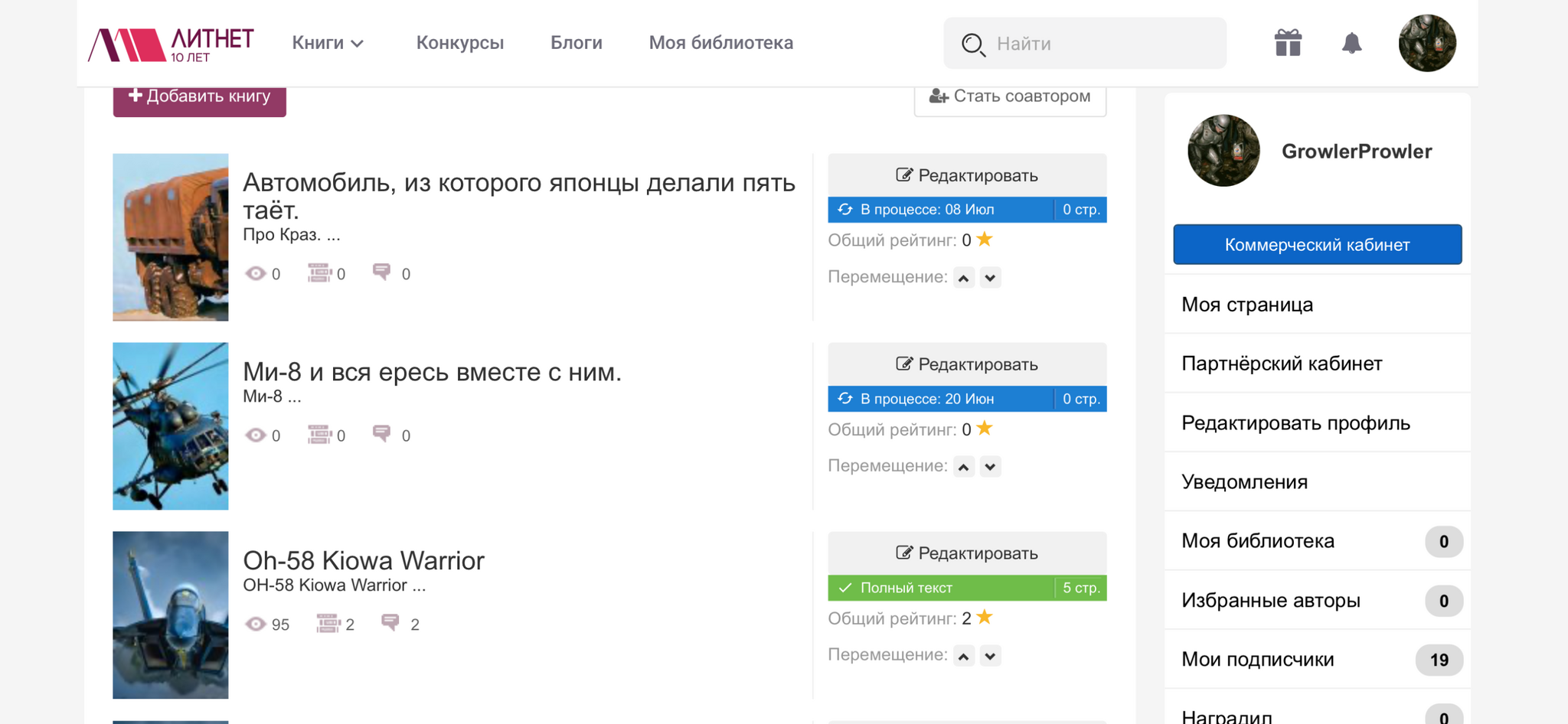The image size is (1568, 724).
Task: Open Mi-8 helicopter cover thumbnail
Action: click(171, 426)
